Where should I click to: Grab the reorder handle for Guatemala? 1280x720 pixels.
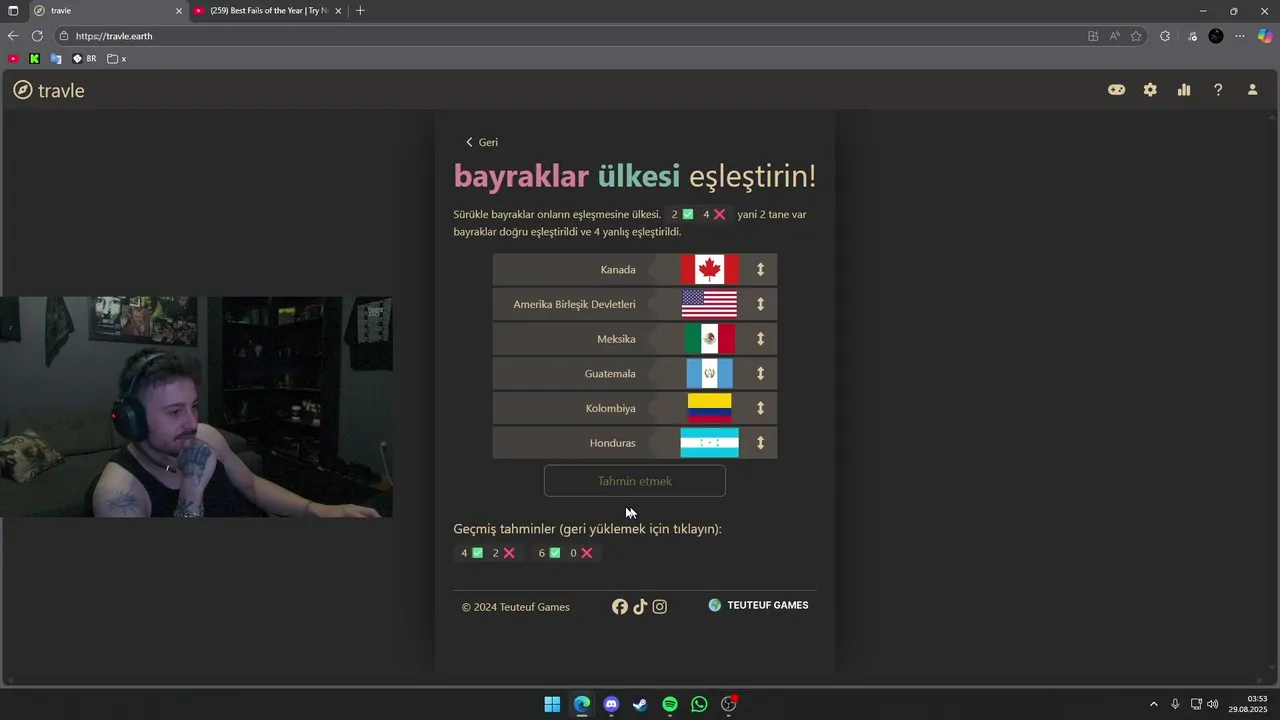(760, 374)
